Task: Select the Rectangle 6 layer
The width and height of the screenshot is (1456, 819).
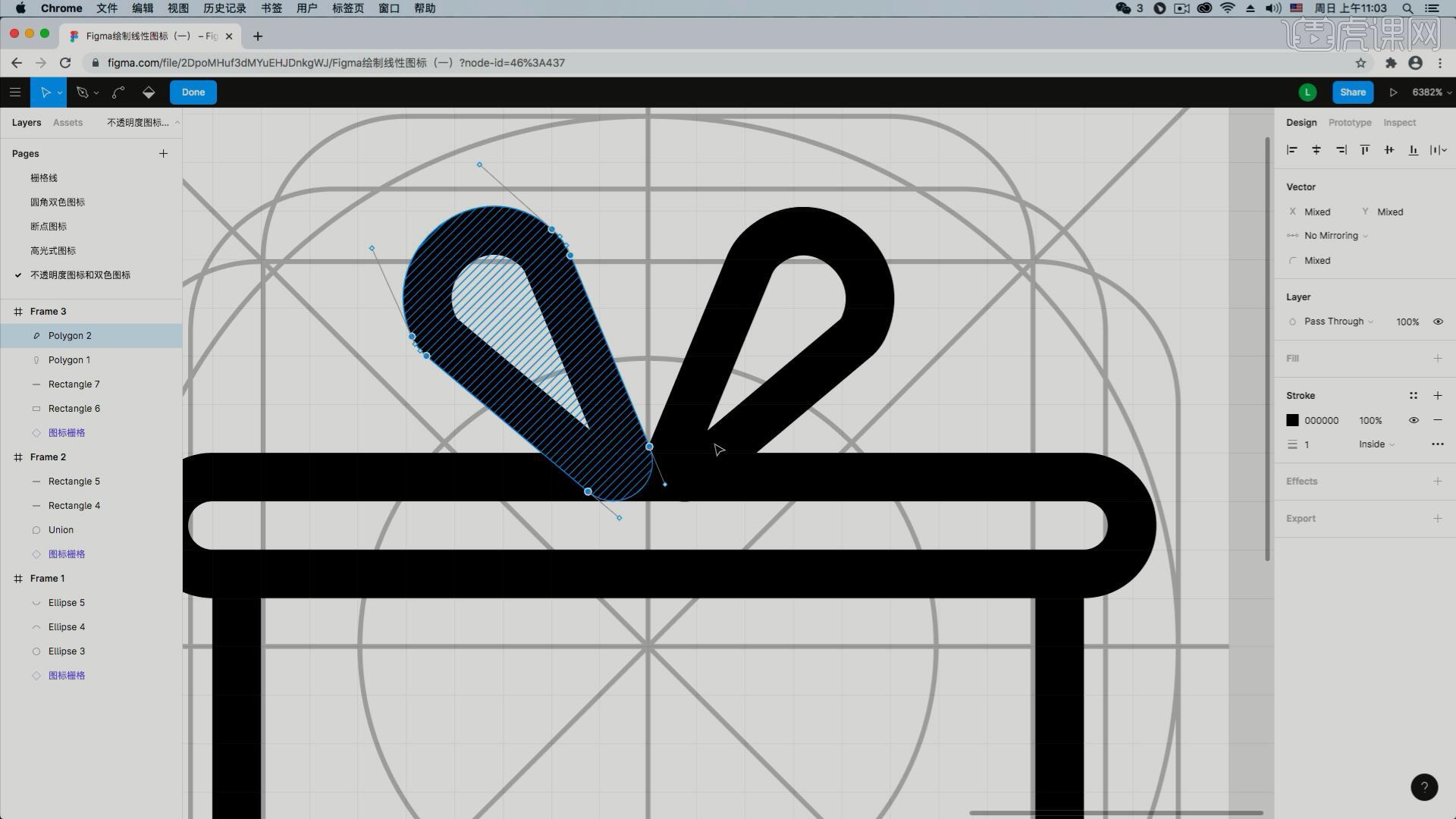Action: pos(91,409)
